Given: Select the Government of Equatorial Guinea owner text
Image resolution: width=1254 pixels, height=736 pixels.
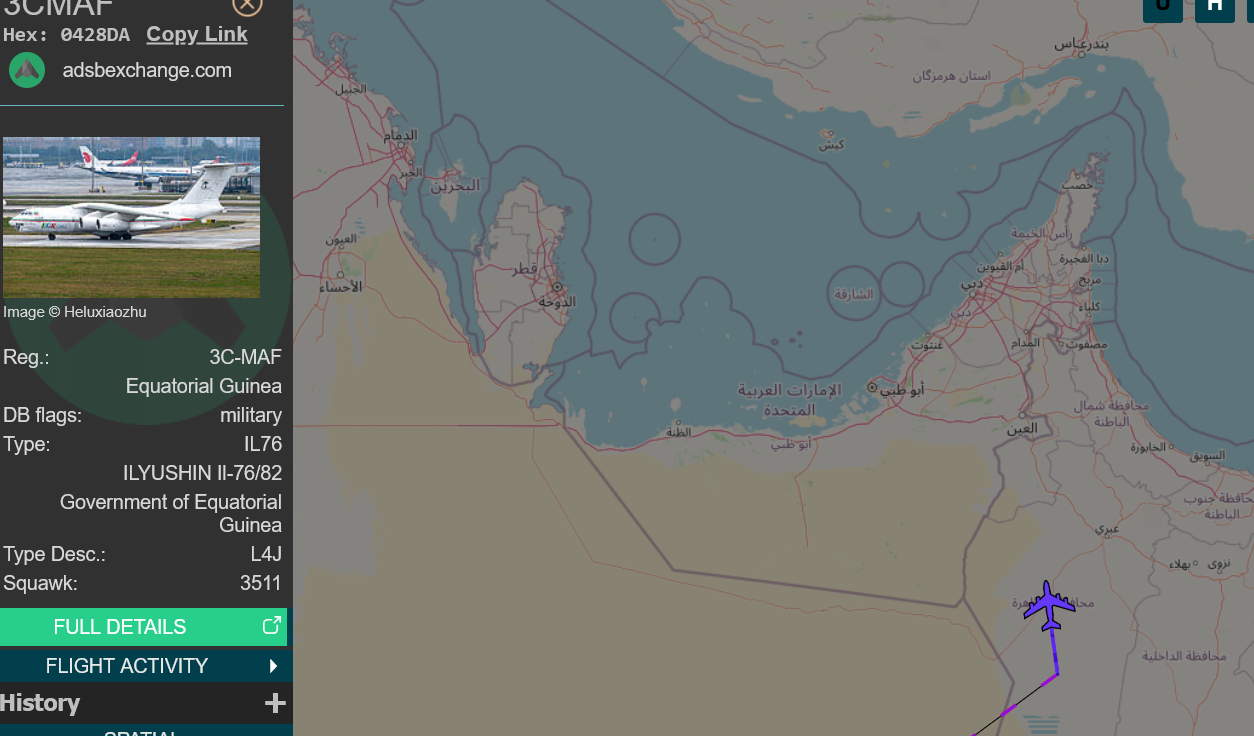Looking at the screenshot, I should pos(171,513).
